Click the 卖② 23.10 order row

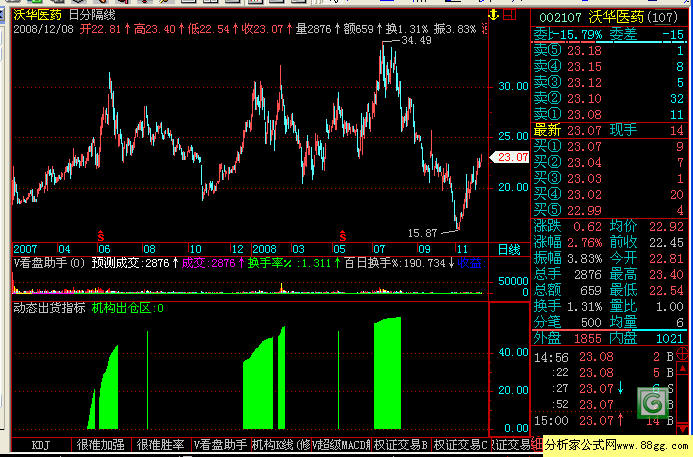click(x=609, y=99)
